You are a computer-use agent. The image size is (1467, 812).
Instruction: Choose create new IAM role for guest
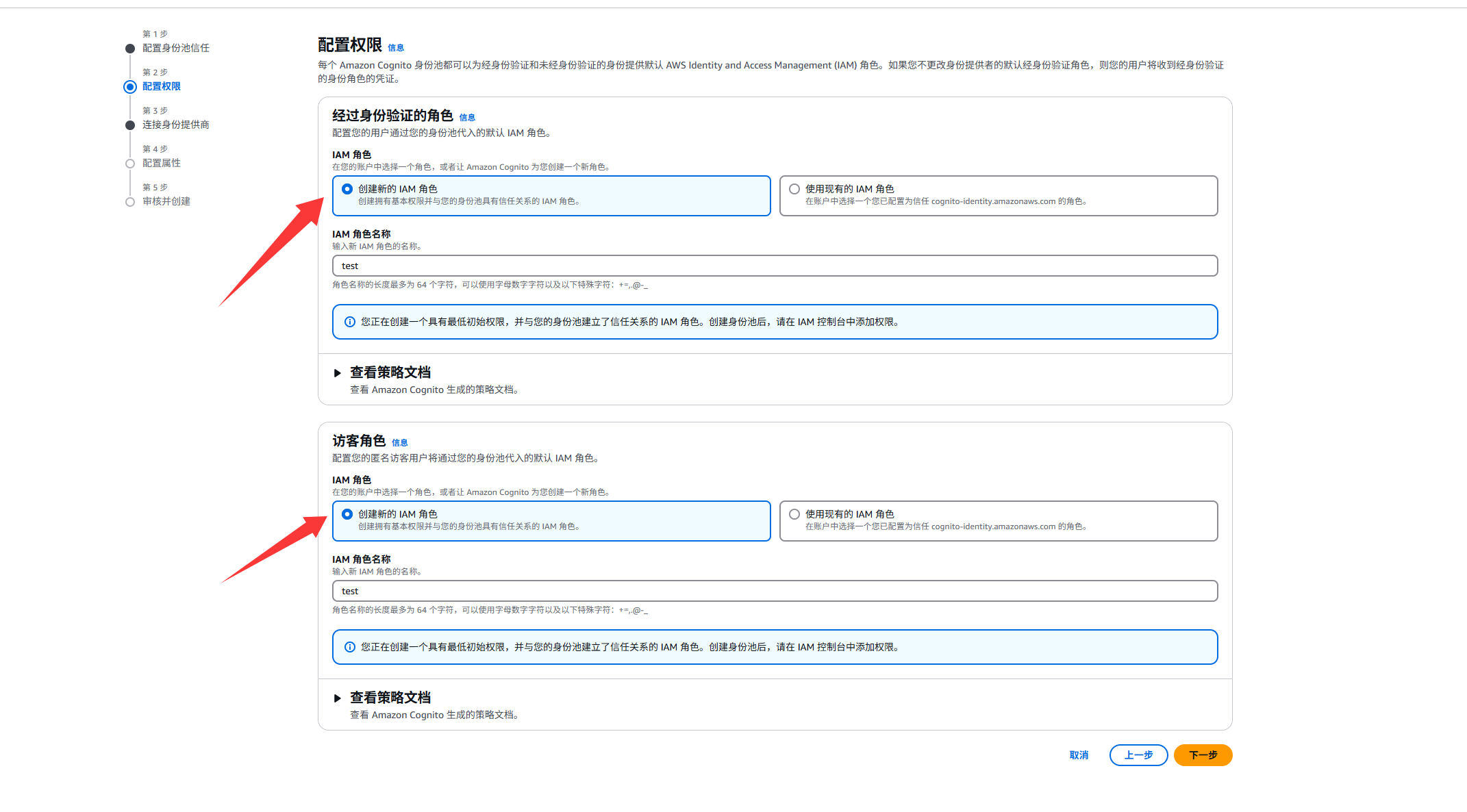(347, 514)
